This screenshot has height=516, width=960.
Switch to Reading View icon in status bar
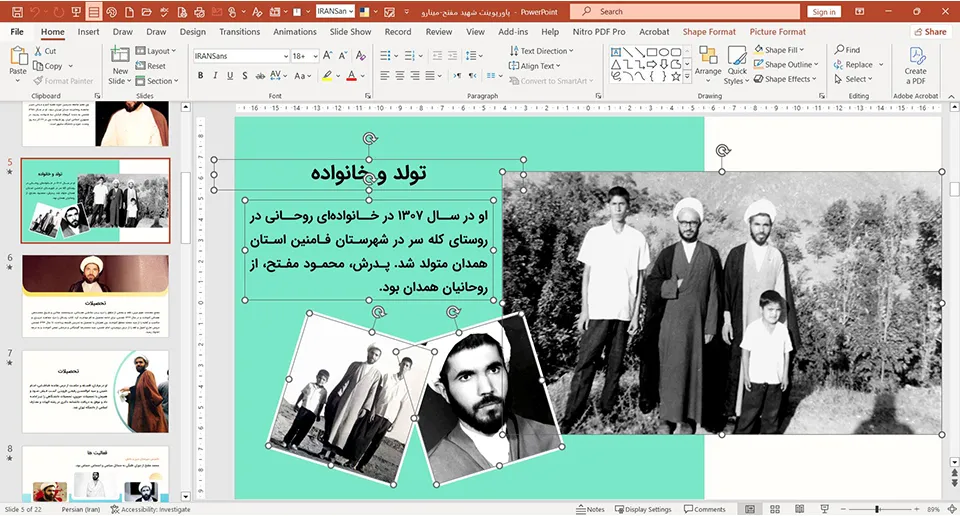800,509
